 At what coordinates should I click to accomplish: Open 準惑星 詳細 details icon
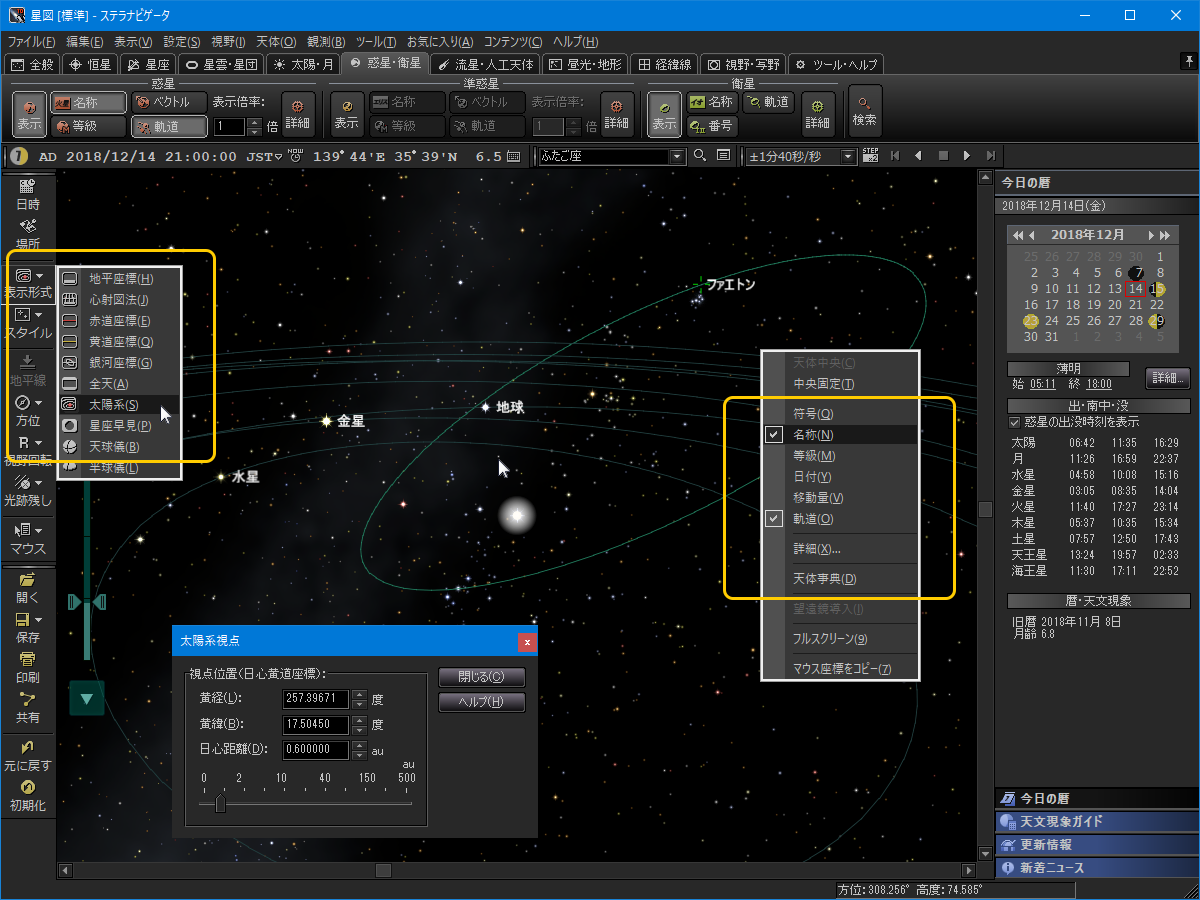click(616, 113)
